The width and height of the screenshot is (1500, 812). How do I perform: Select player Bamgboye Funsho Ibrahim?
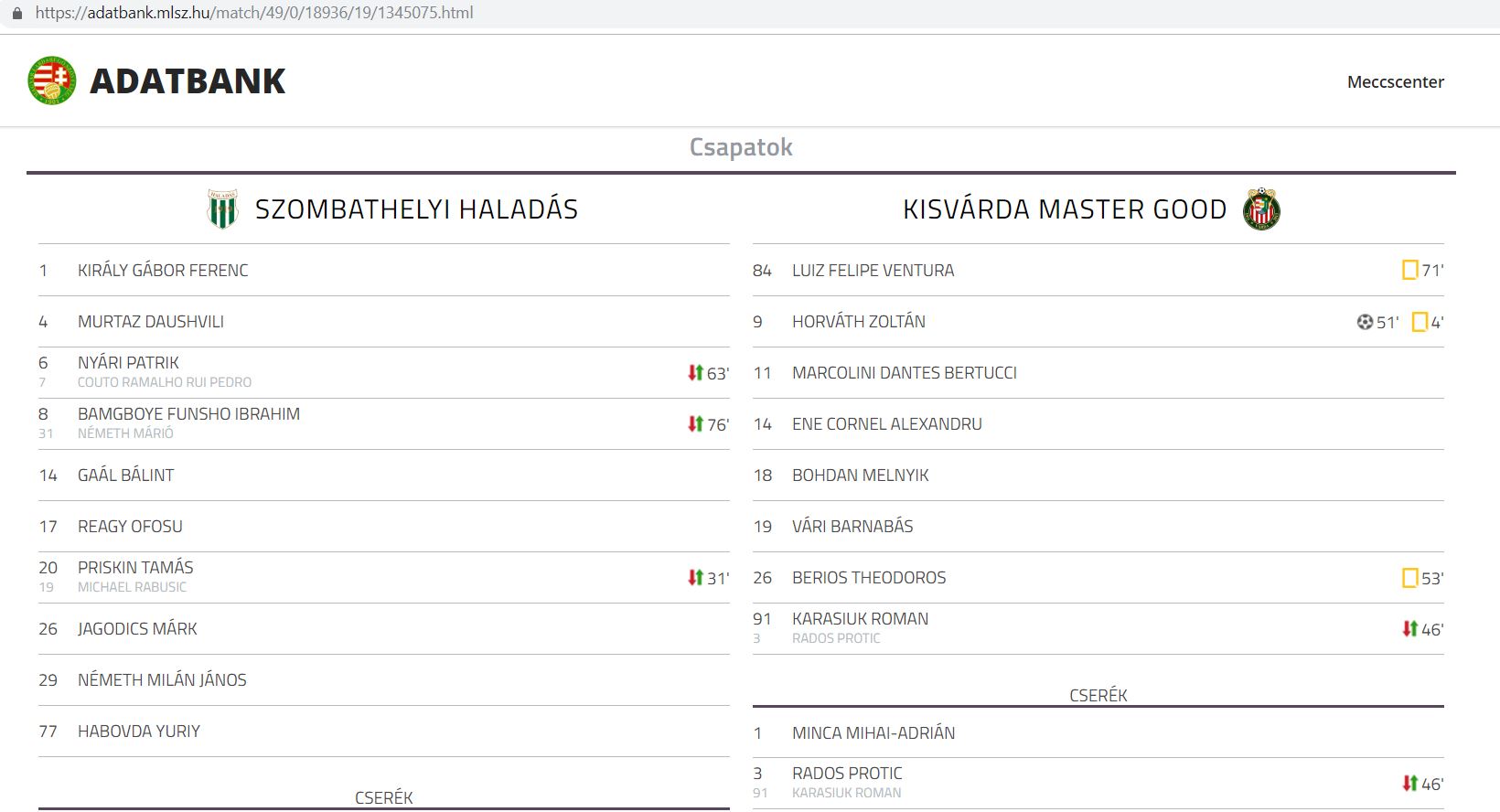click(x=188, y=413)
